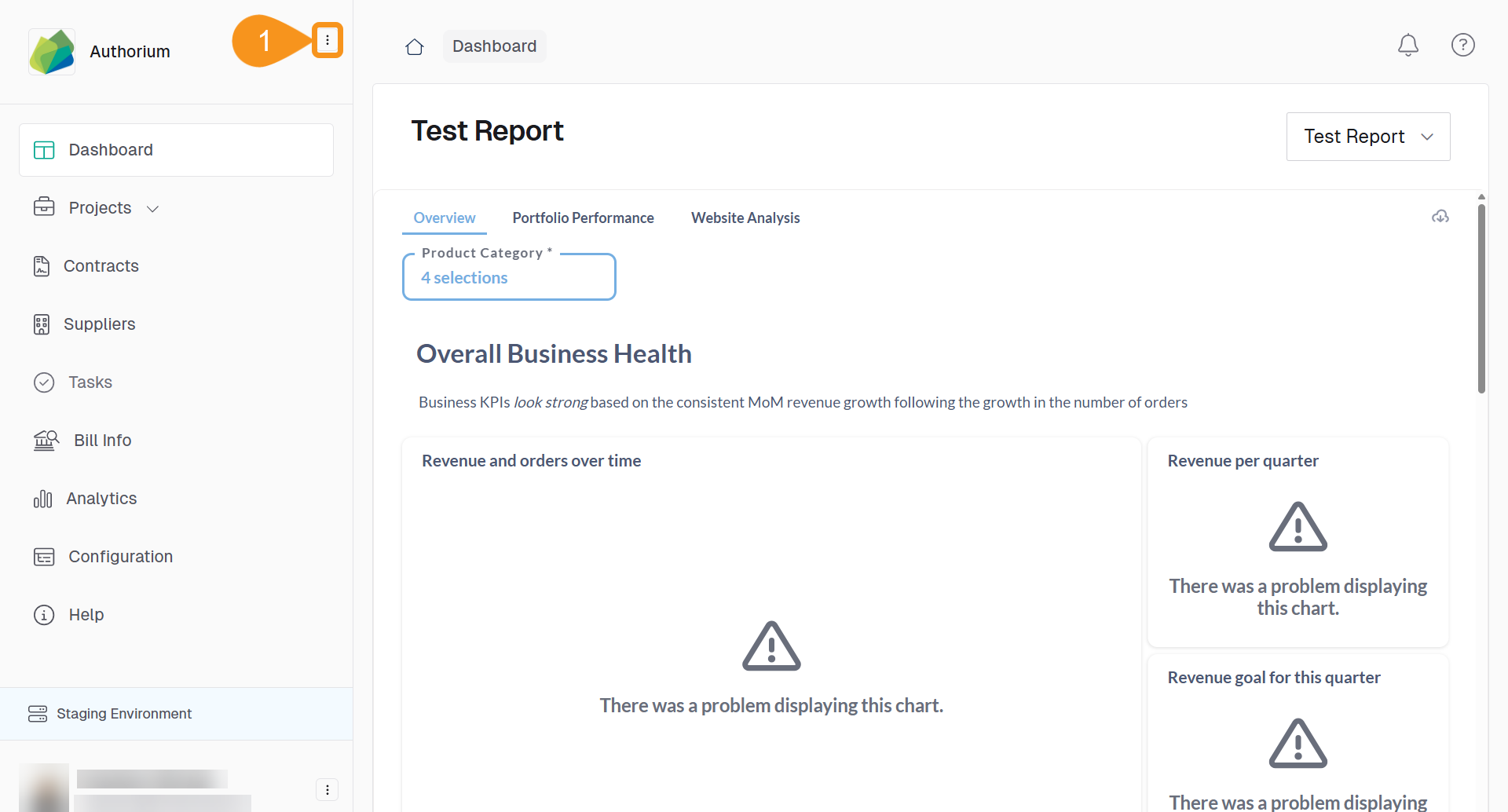Go to Contracts in sidebar

(101, 266)
